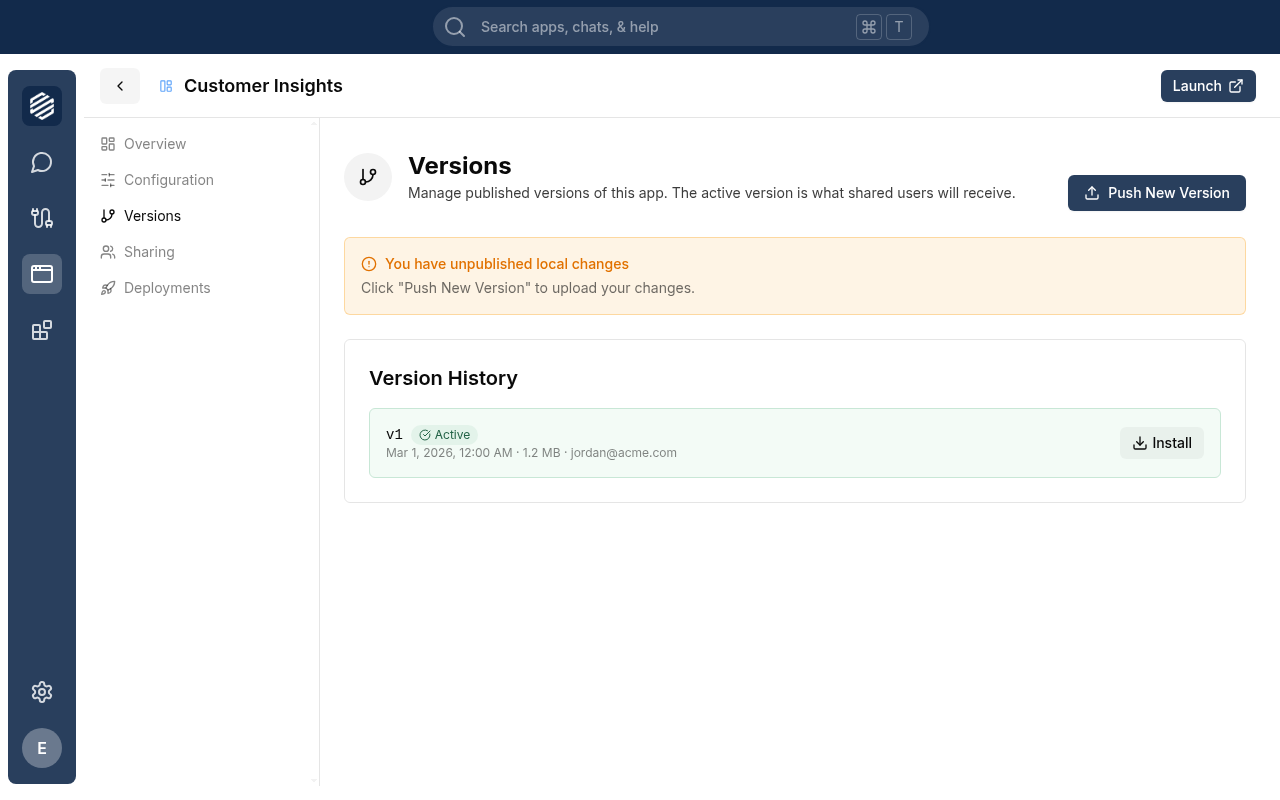This screenshot has height=800, width=1280.
Task: Click the Configuration sliders icon
Action: 108,180
